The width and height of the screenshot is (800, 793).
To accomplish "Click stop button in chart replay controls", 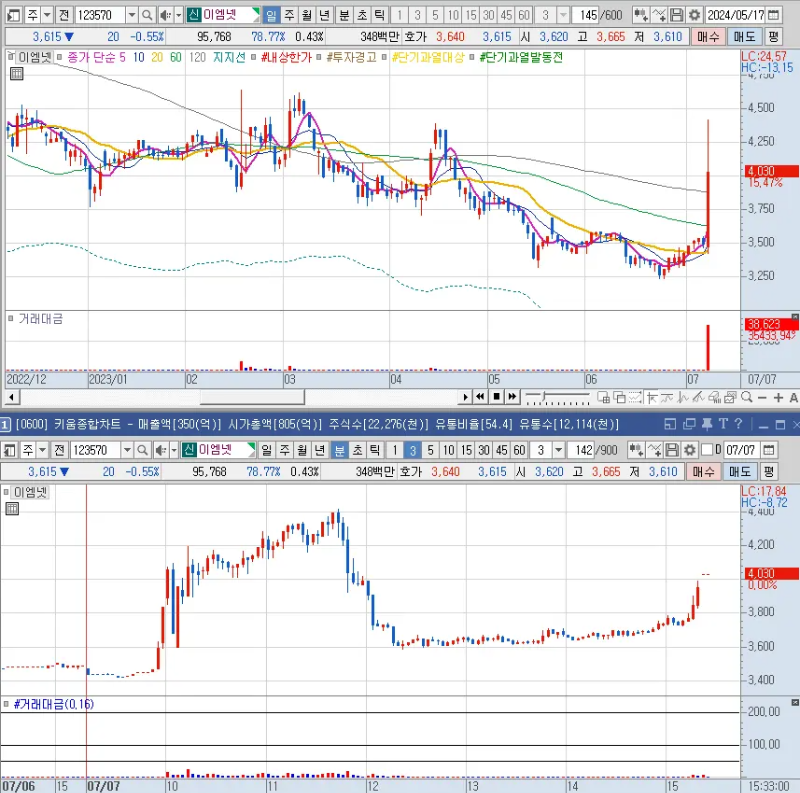I will (x=496, y=397).
